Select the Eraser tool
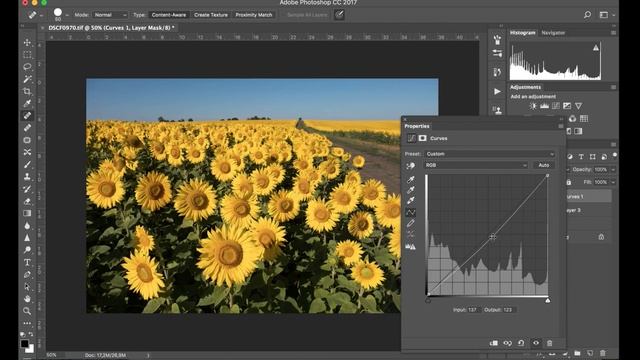The image size is (640, 360). pos(27,201)
